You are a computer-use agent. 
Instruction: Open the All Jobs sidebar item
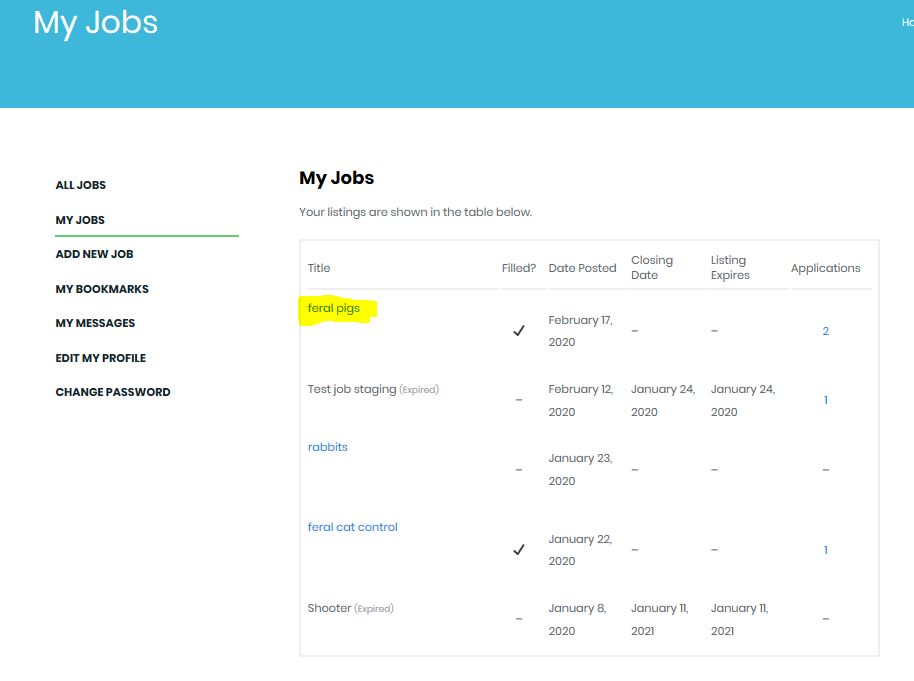pyautogui.click(x=81, y=185)
